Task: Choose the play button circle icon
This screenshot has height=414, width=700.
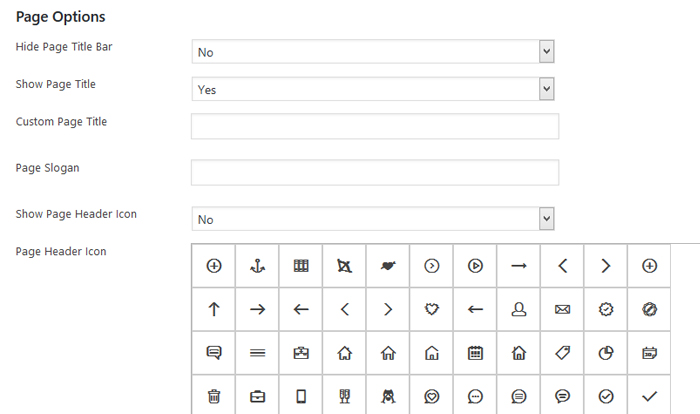Action: pos(475,266)
